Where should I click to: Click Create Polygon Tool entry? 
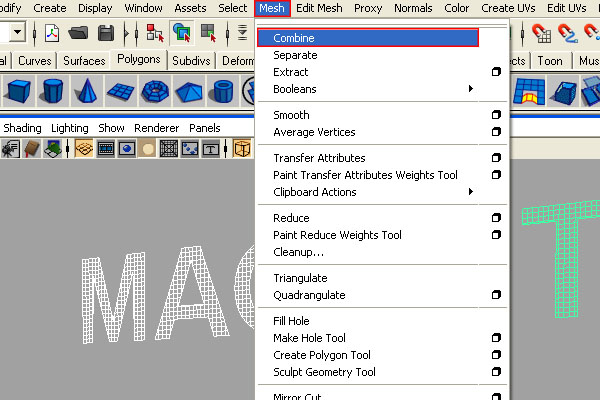(322, 355)
